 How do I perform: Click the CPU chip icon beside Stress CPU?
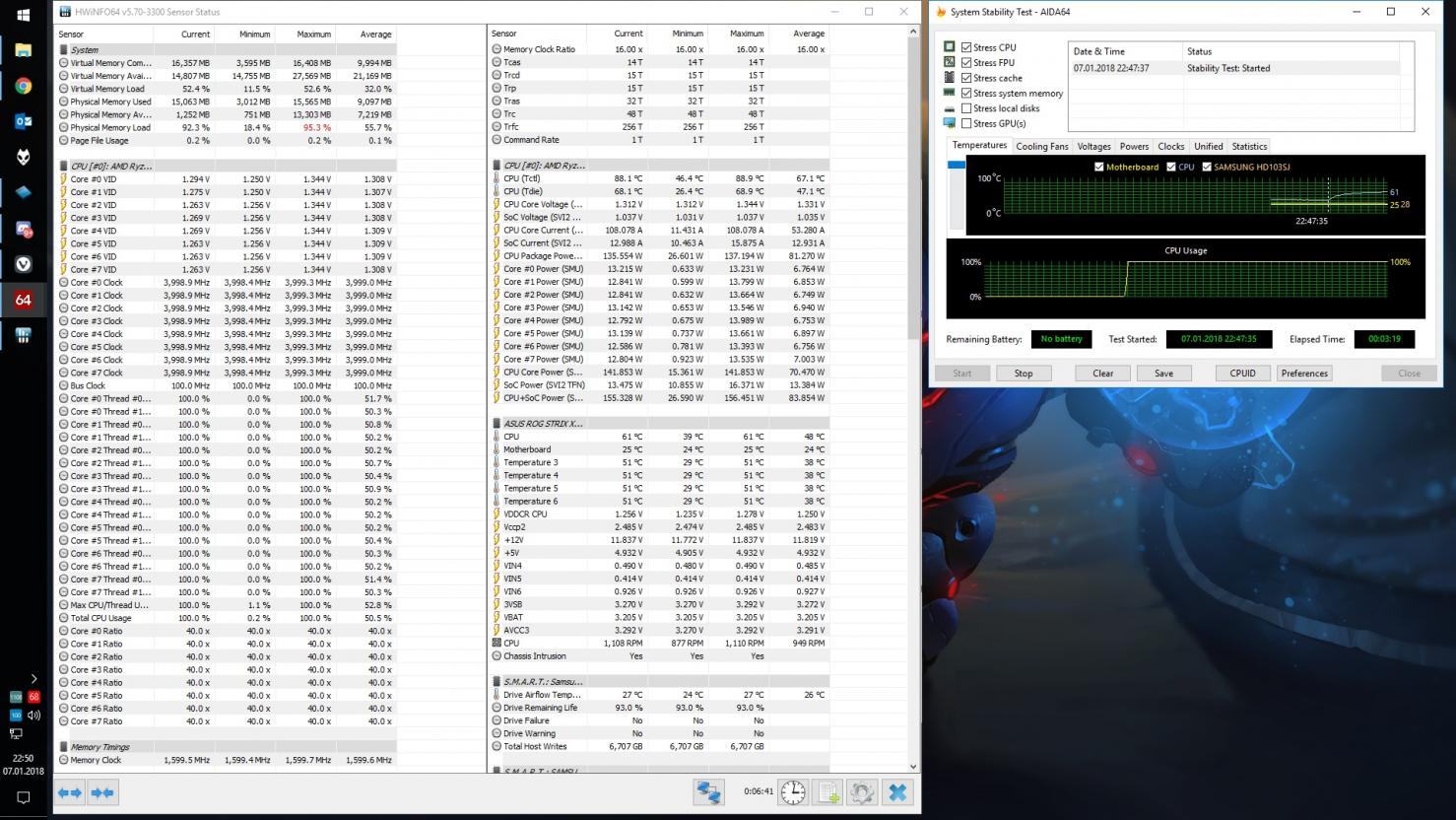pos(950,46)
